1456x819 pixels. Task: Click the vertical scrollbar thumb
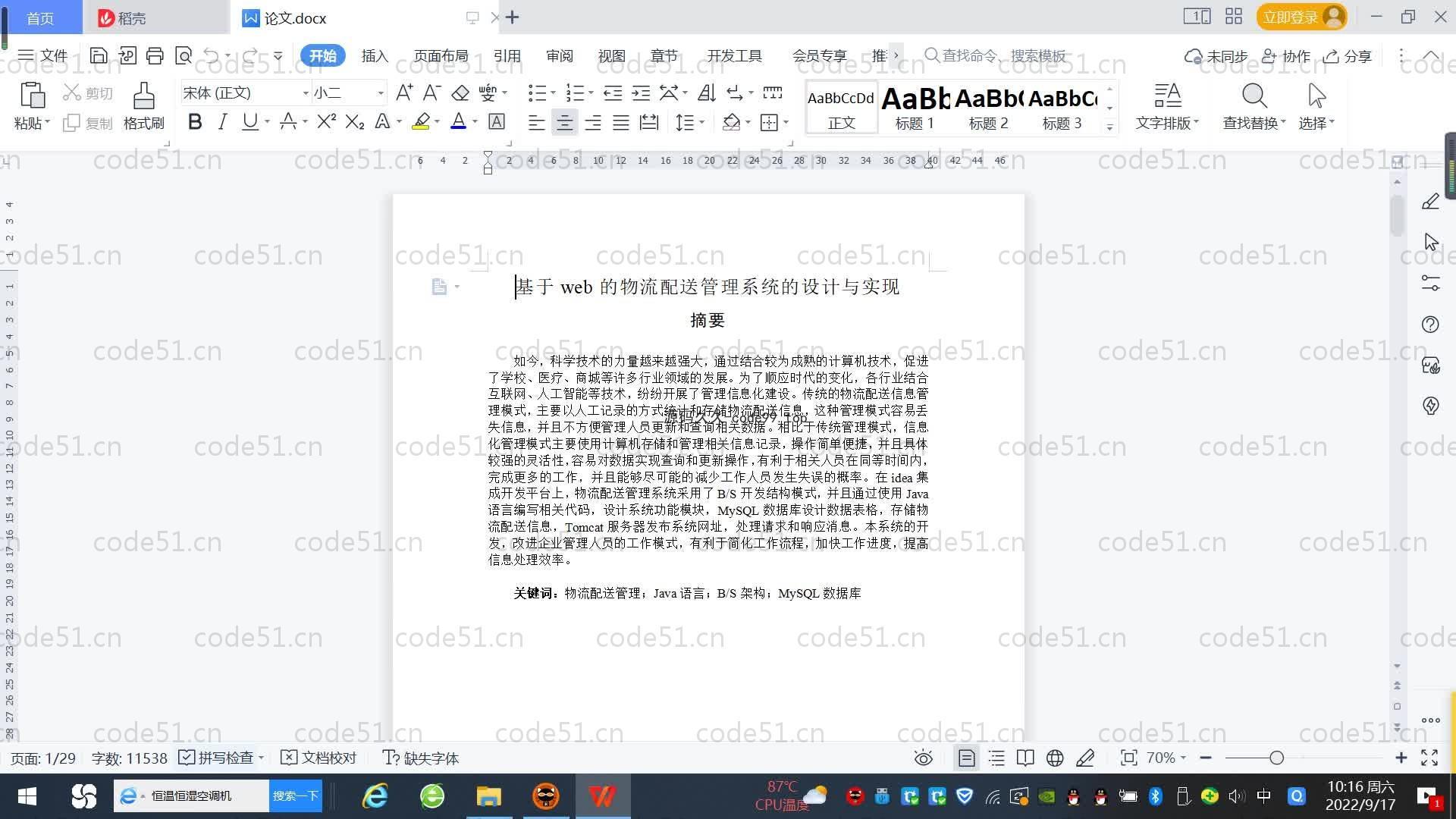(x=1397, y=215)
